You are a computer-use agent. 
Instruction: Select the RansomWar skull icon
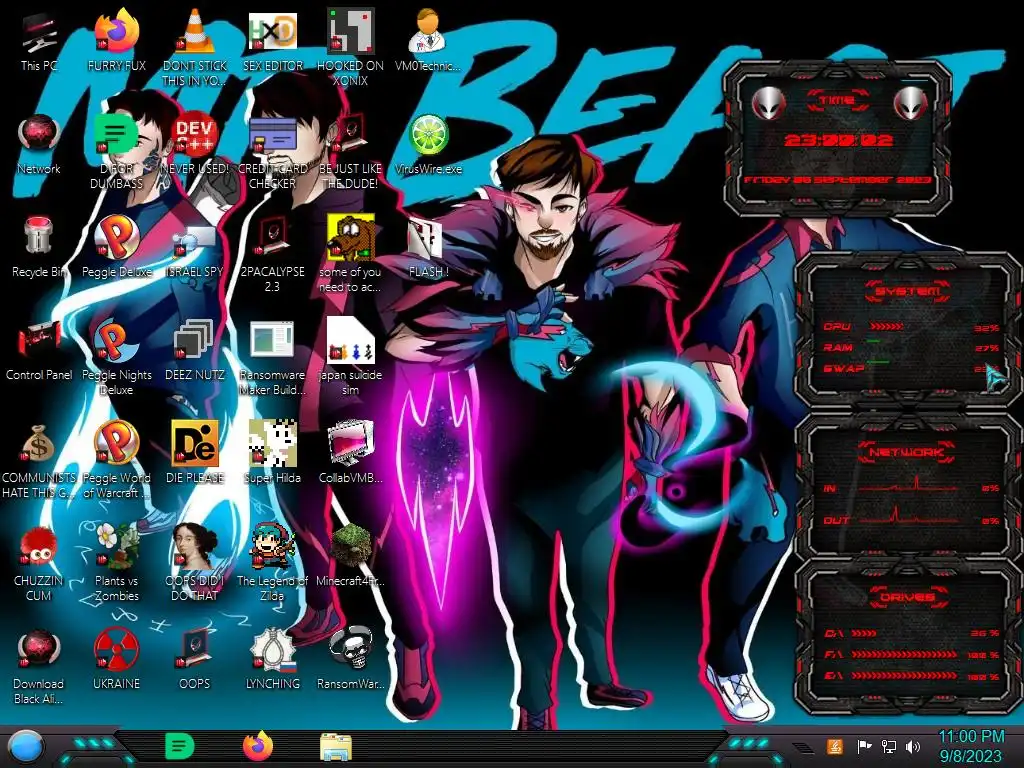(x=350, y=648)
